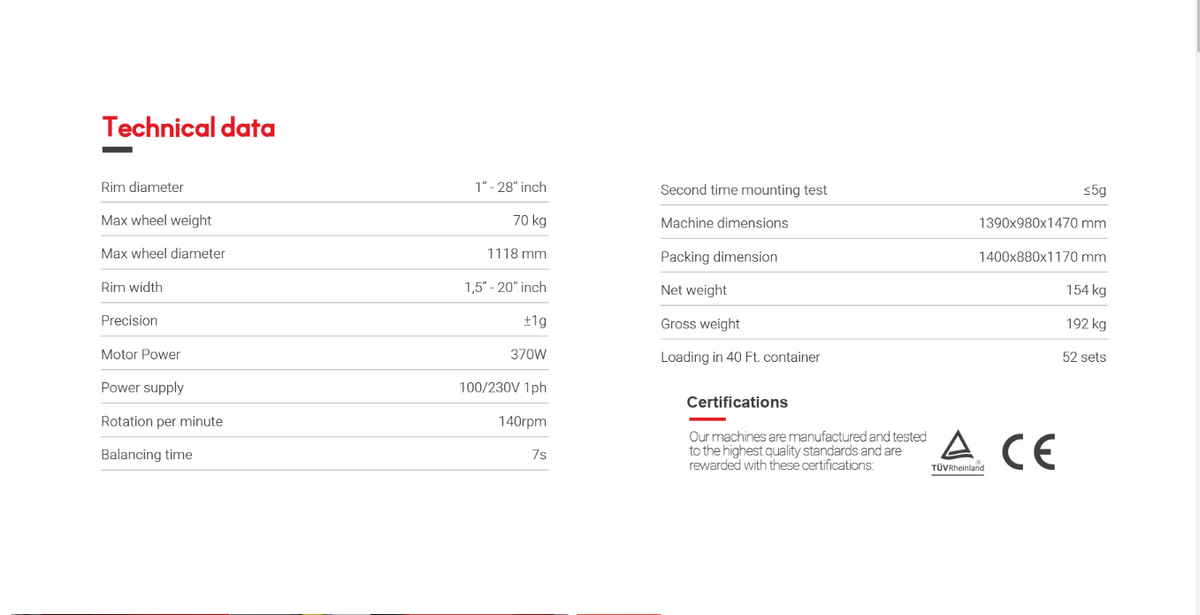Click the Rim width row label
The width and height of the screenshot is (1200, 615).
click(x=132, y=287)
